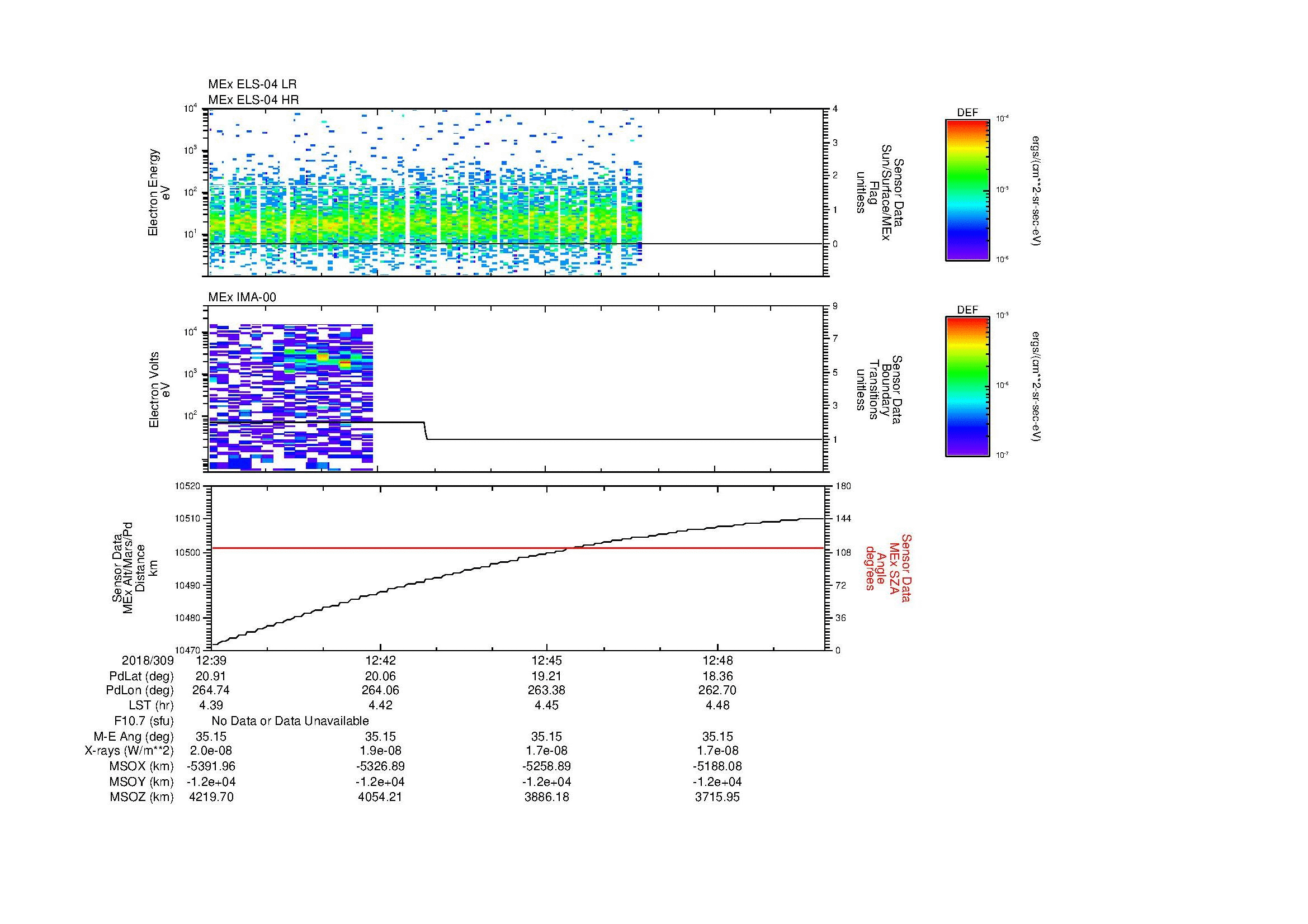1308x924 pixels.
Task: Click SZA axis tick '144'
Action: click(x=843, y=519)
